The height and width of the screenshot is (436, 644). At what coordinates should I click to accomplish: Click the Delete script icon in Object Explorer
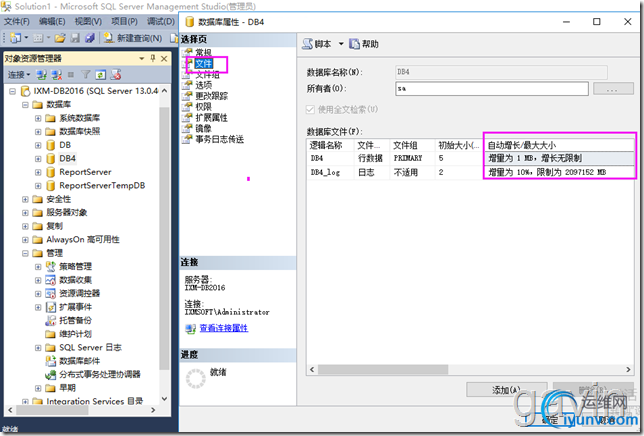pyautogui.click(x=116, y=74)
